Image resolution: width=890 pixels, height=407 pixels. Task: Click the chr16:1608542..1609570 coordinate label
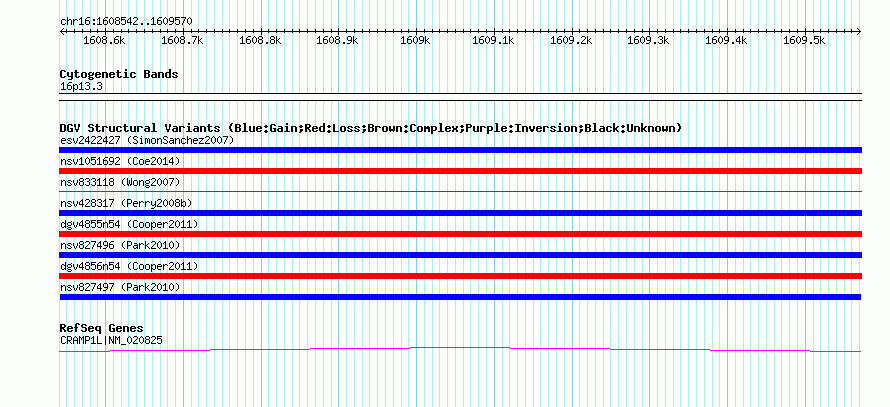[x=126, y=22]
